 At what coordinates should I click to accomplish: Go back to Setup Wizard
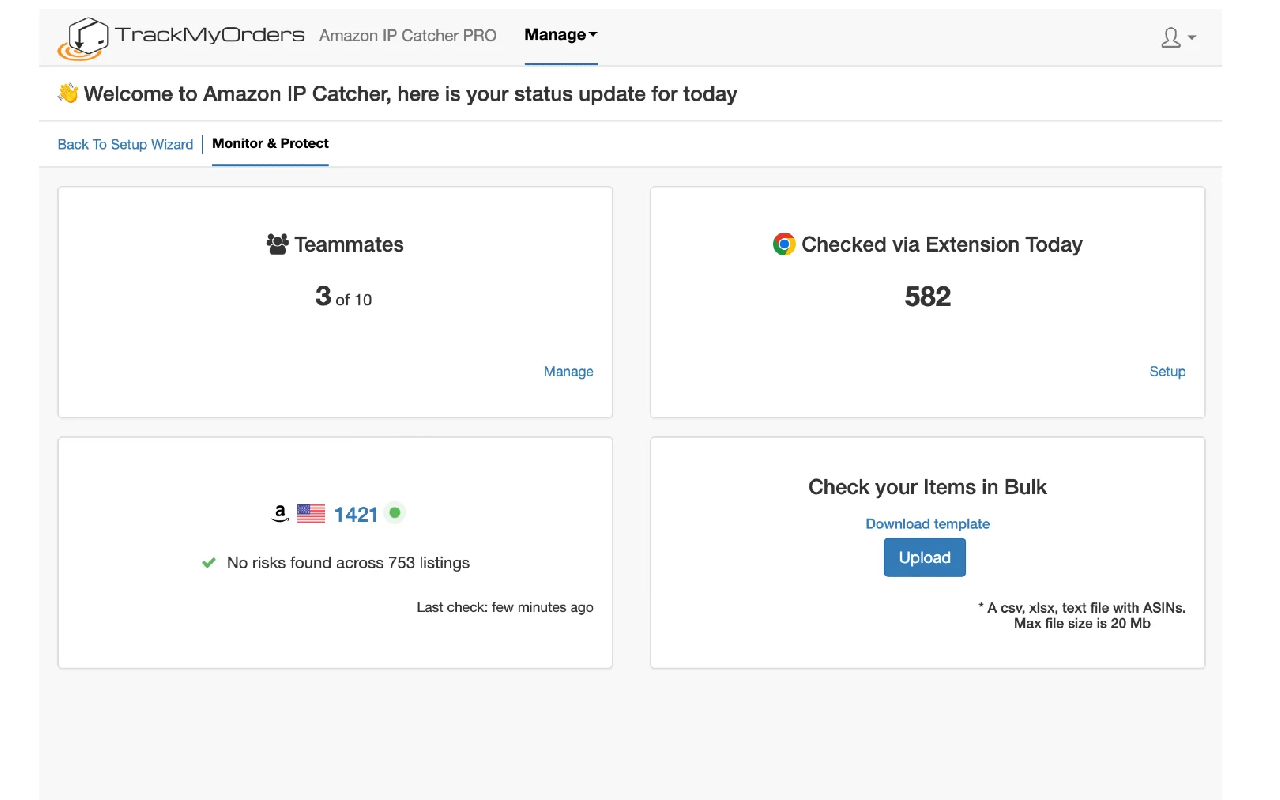click(125, 144)
